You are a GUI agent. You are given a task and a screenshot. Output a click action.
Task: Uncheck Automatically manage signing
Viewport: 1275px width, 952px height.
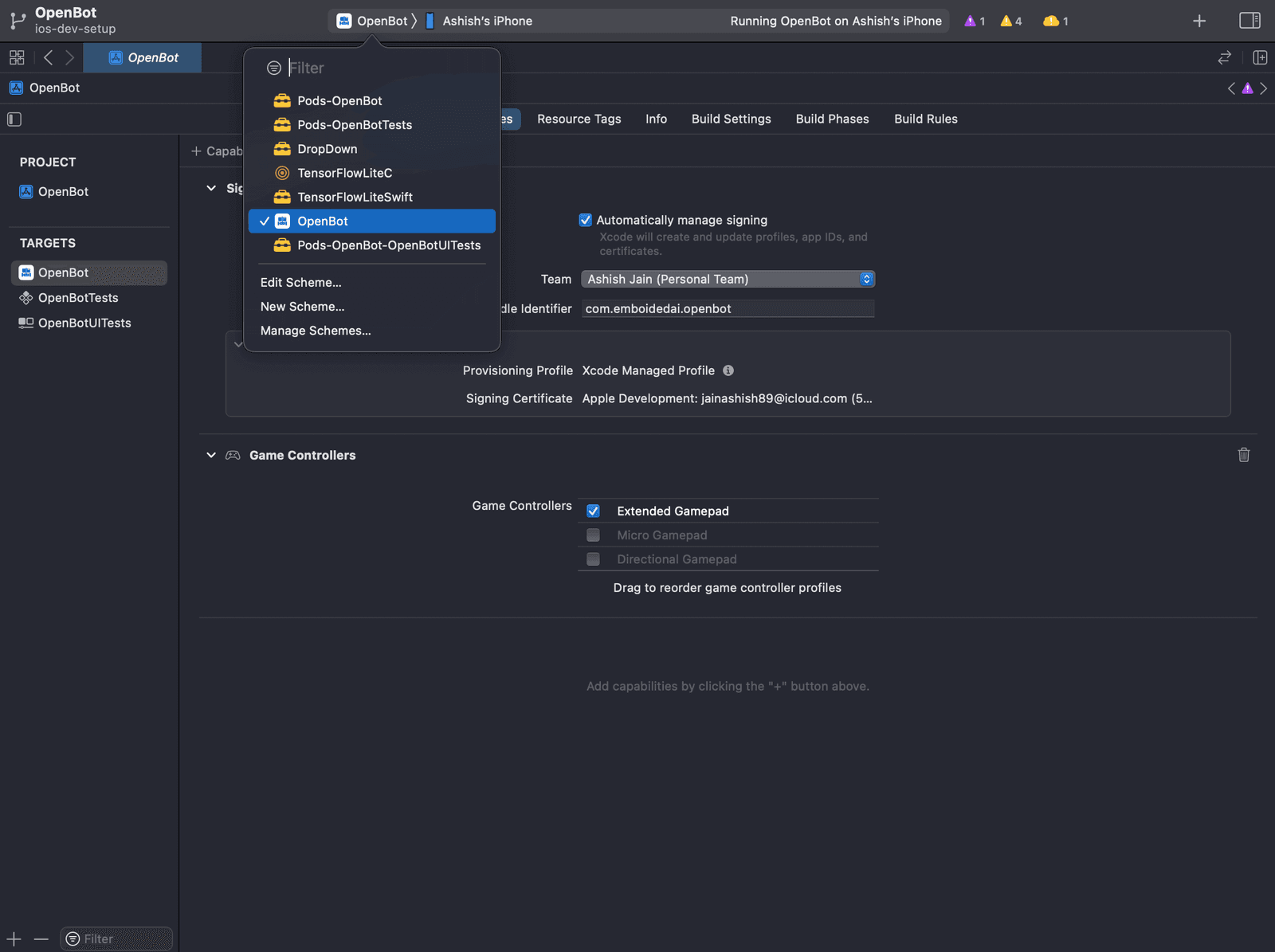click(x=586, y=220)
